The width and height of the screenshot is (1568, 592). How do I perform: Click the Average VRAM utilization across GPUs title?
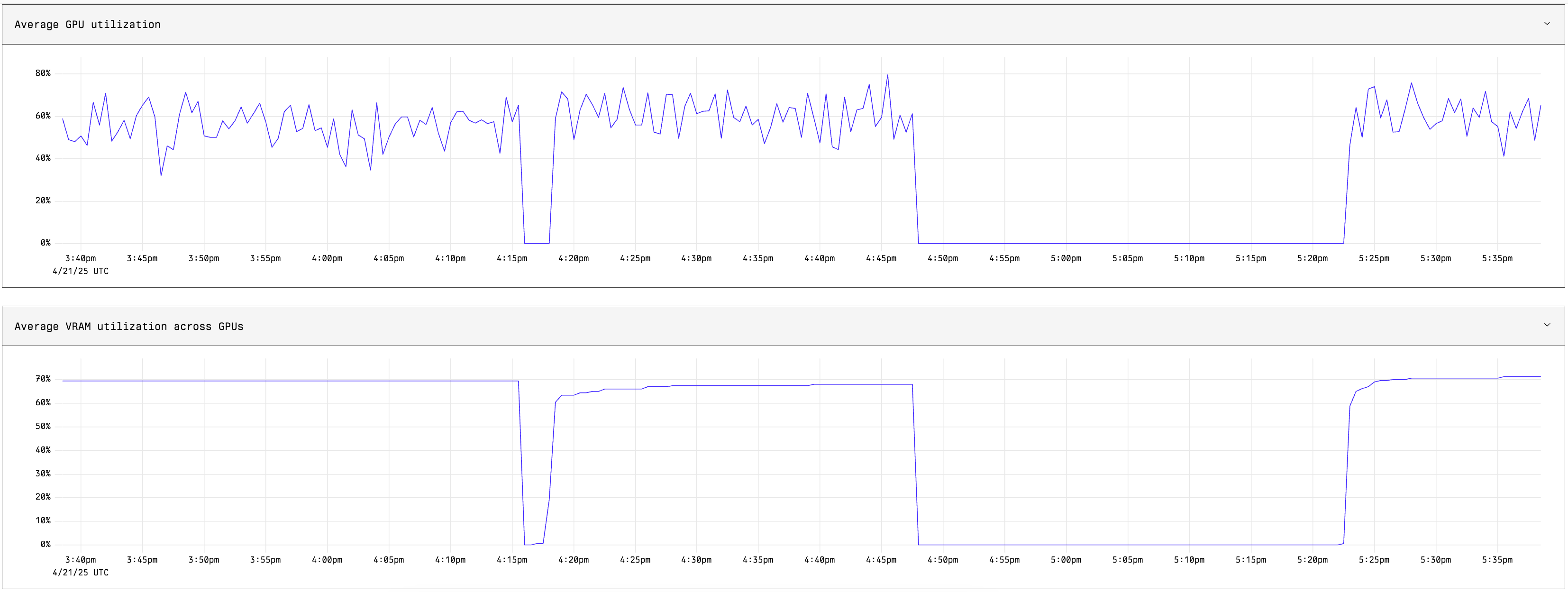pyautogui.click(x=128, y=326)
